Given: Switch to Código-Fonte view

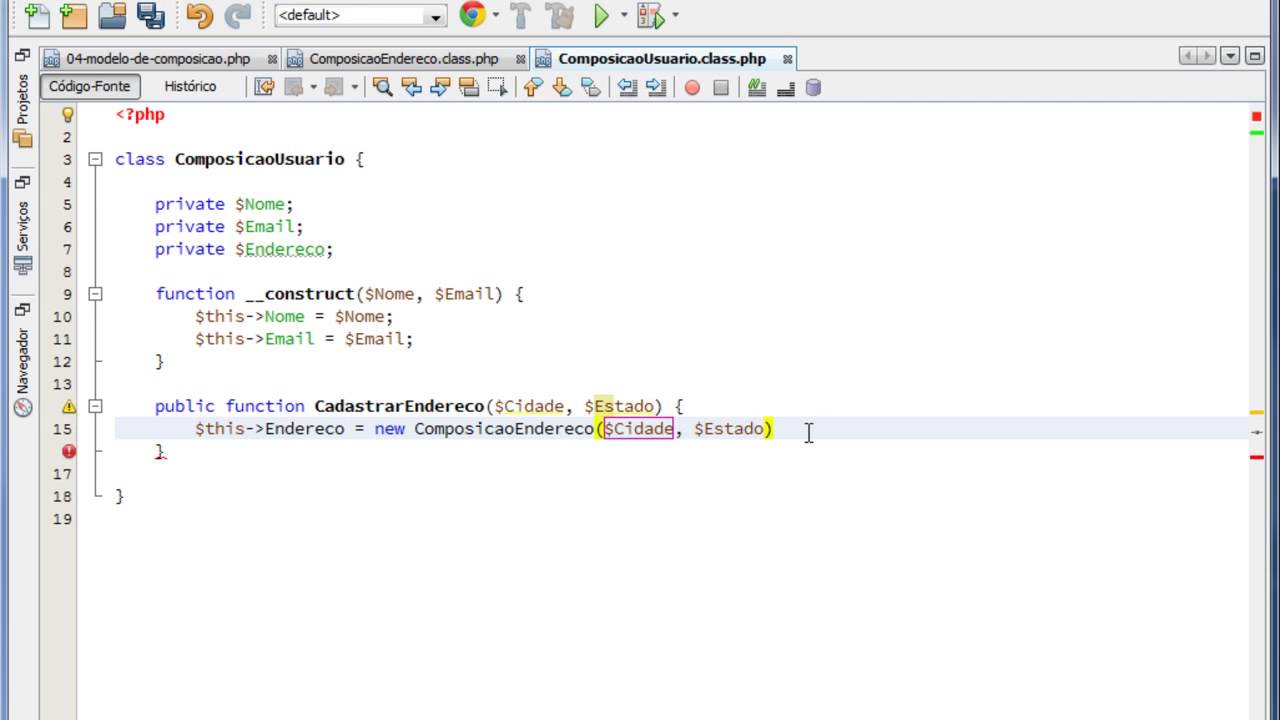Looking at the screenshot, I should point(90,86).
